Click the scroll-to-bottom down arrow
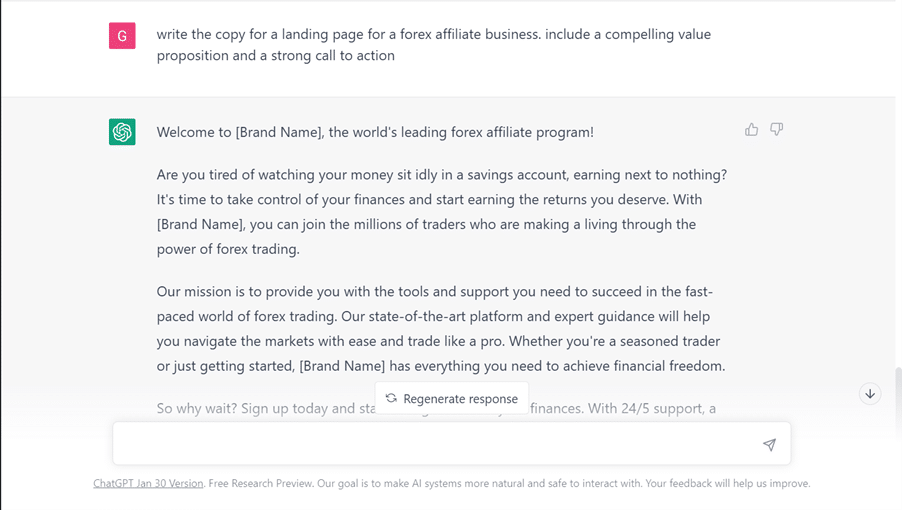The image size is (902, 510). (870, 394)
